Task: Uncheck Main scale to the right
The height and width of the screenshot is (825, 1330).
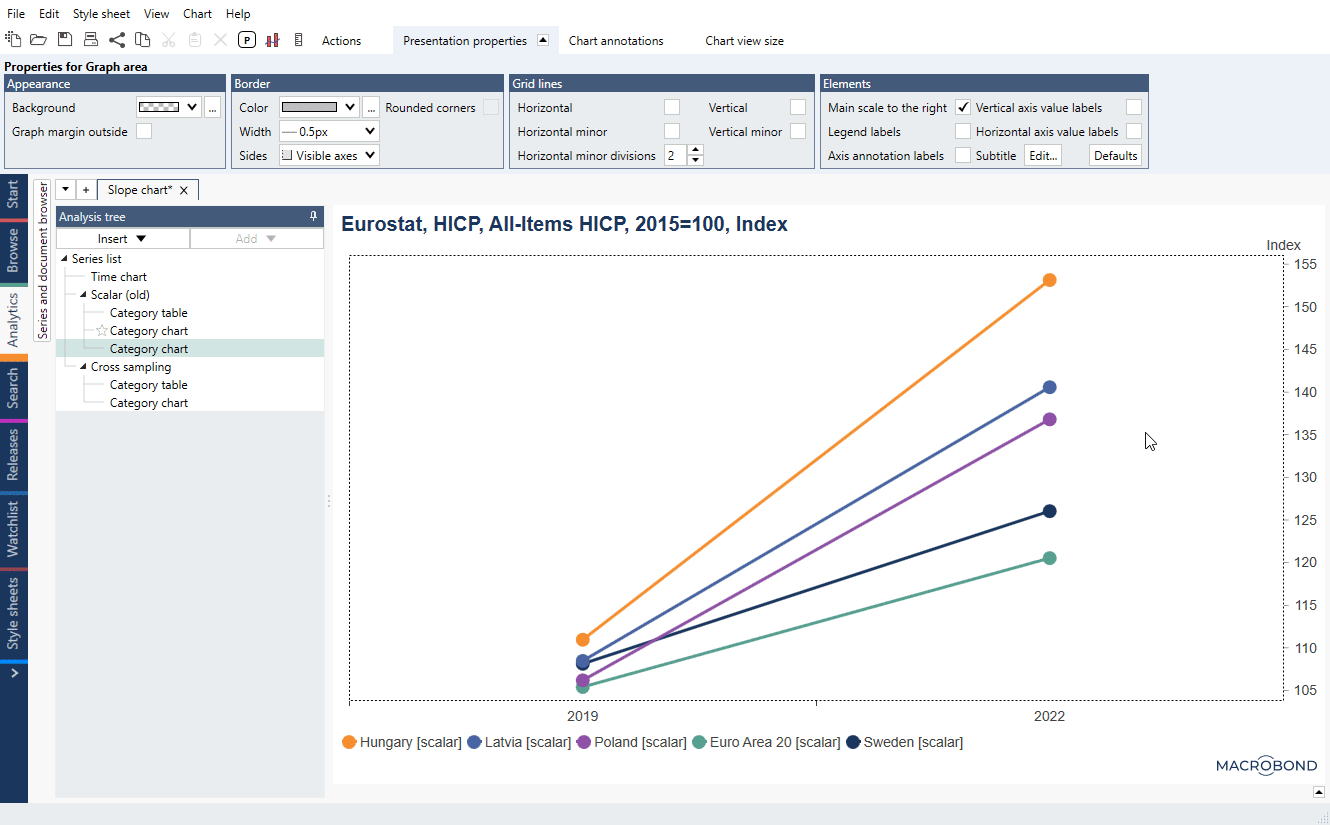Action: 962,107
